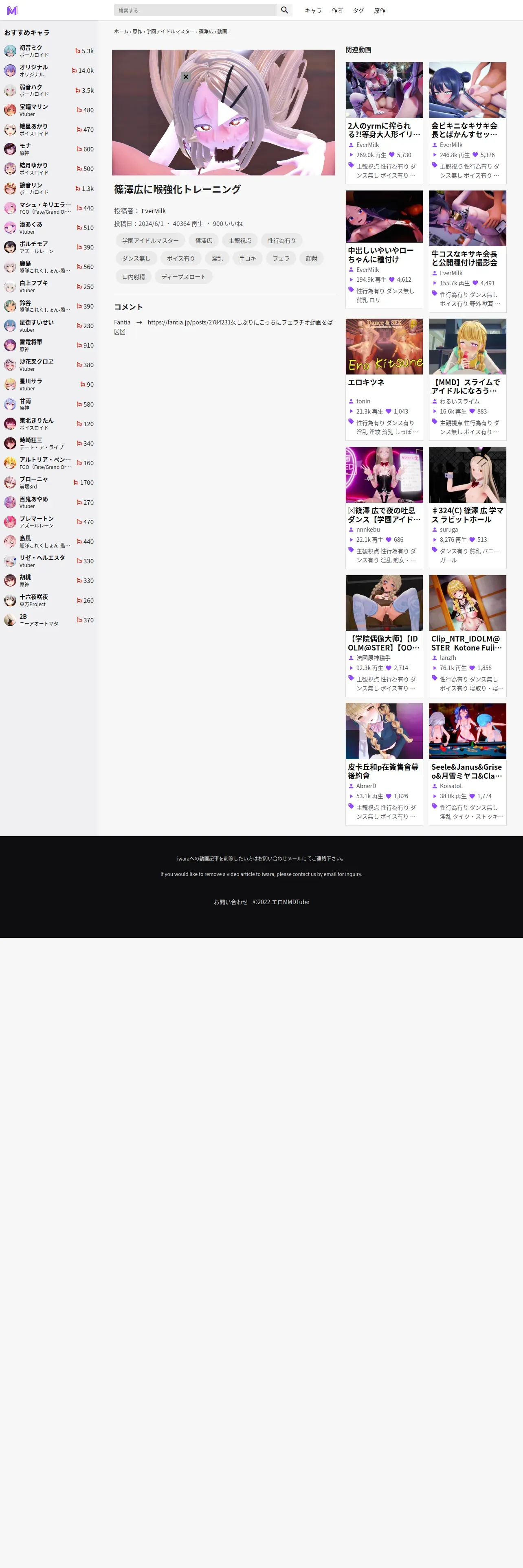523x1568 pixels.
Task: Click the ボイス有り tag chip
Action: coord(181,259)
